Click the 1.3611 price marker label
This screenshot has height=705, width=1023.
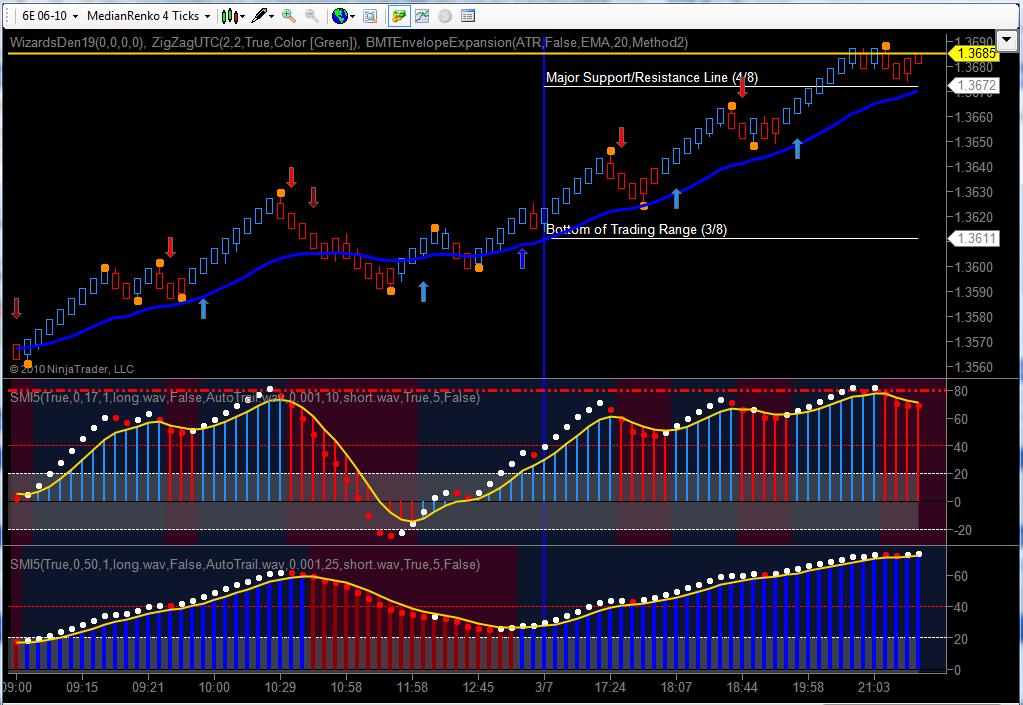click(973, 238)
